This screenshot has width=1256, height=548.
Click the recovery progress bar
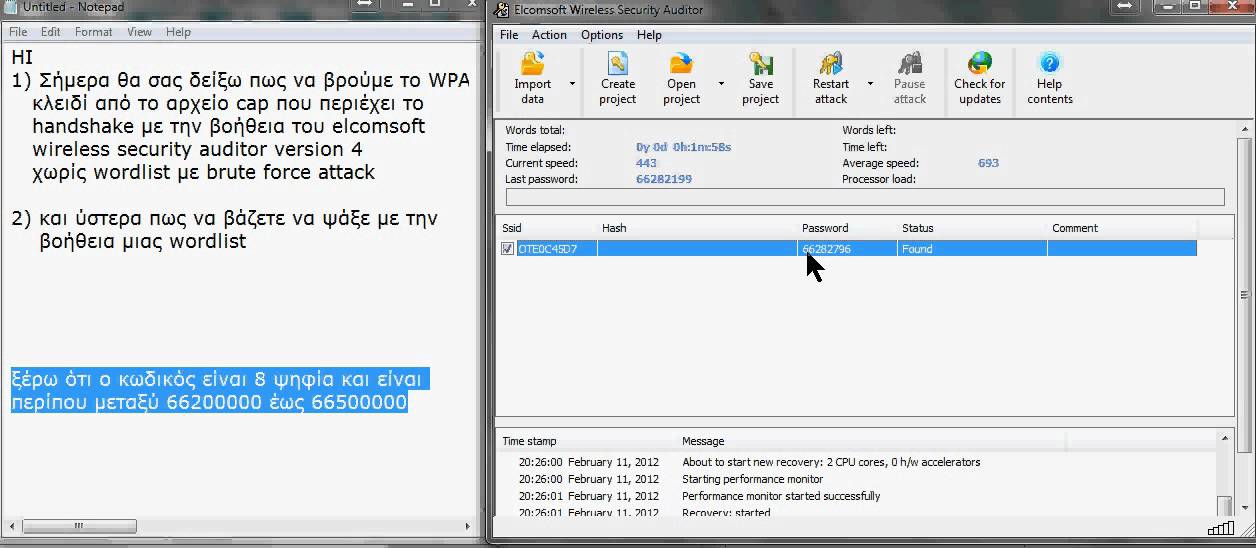(865, 197)
